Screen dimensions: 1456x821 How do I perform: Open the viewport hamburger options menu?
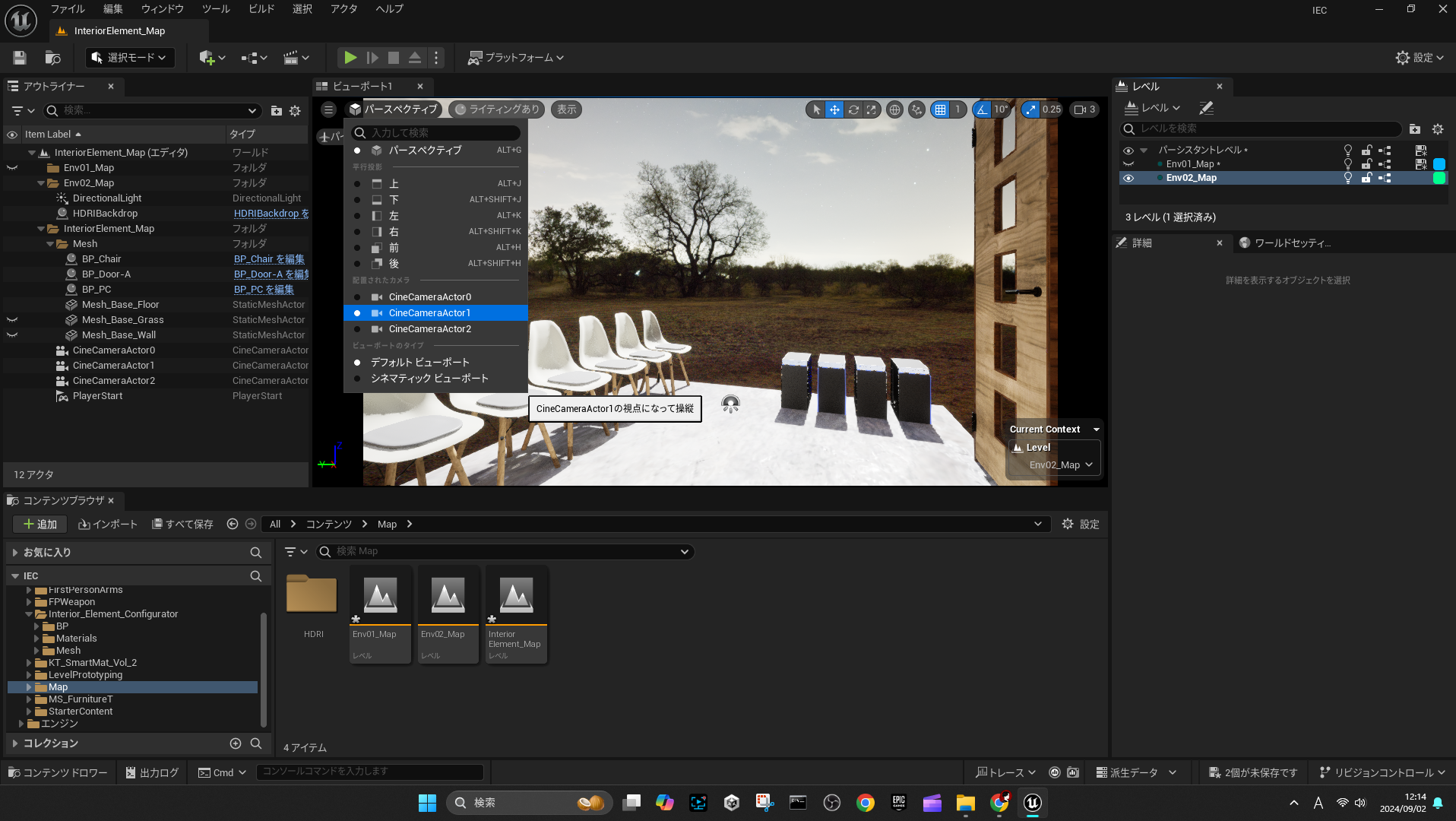coord(328,109)
